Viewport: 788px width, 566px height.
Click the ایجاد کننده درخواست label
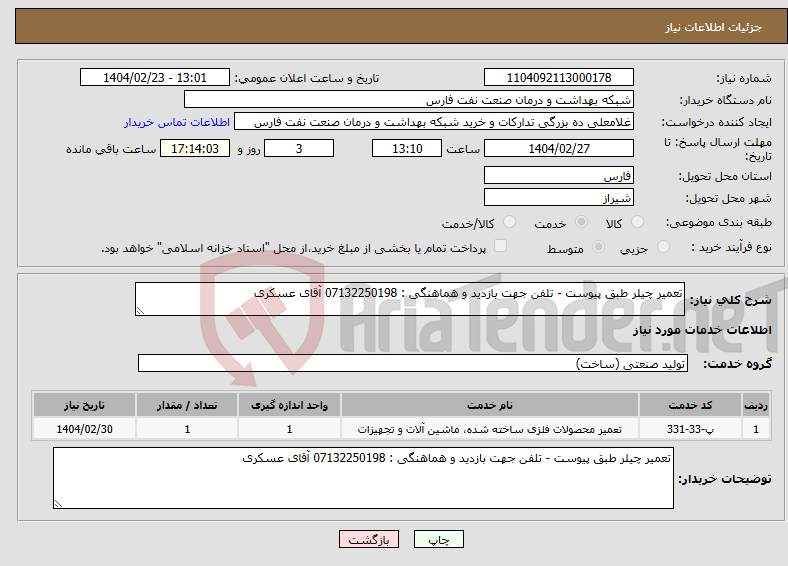717,122
